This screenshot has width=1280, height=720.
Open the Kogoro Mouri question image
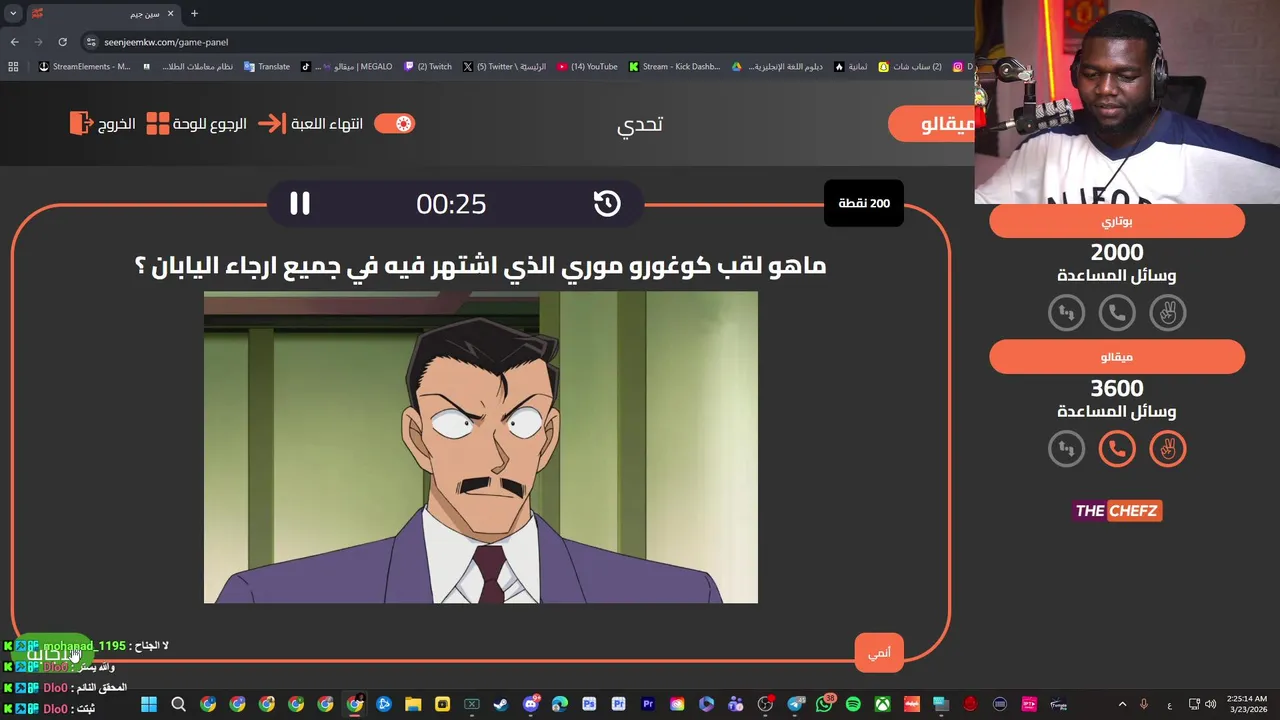(481, 448)
